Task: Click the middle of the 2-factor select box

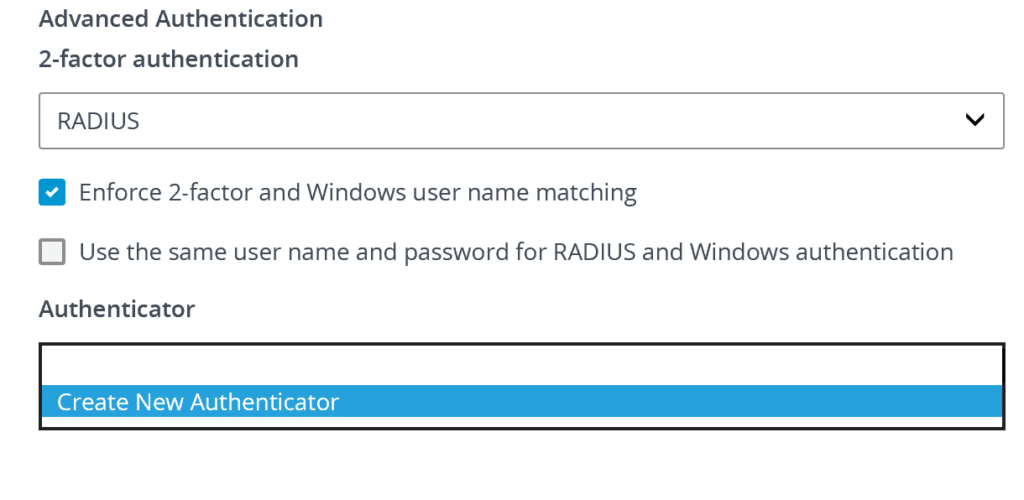Action: (520, 121)
